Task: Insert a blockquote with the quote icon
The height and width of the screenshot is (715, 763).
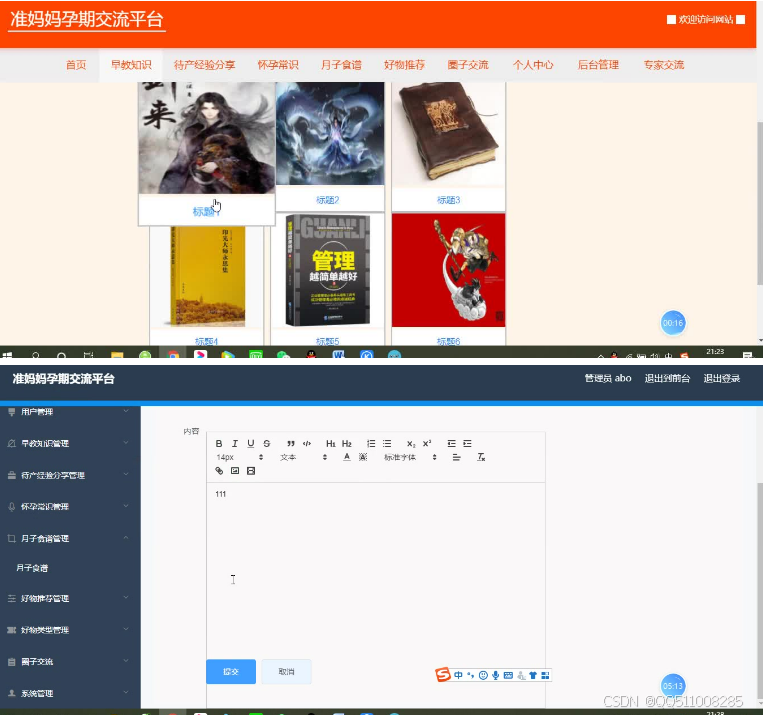Action: 291,443
